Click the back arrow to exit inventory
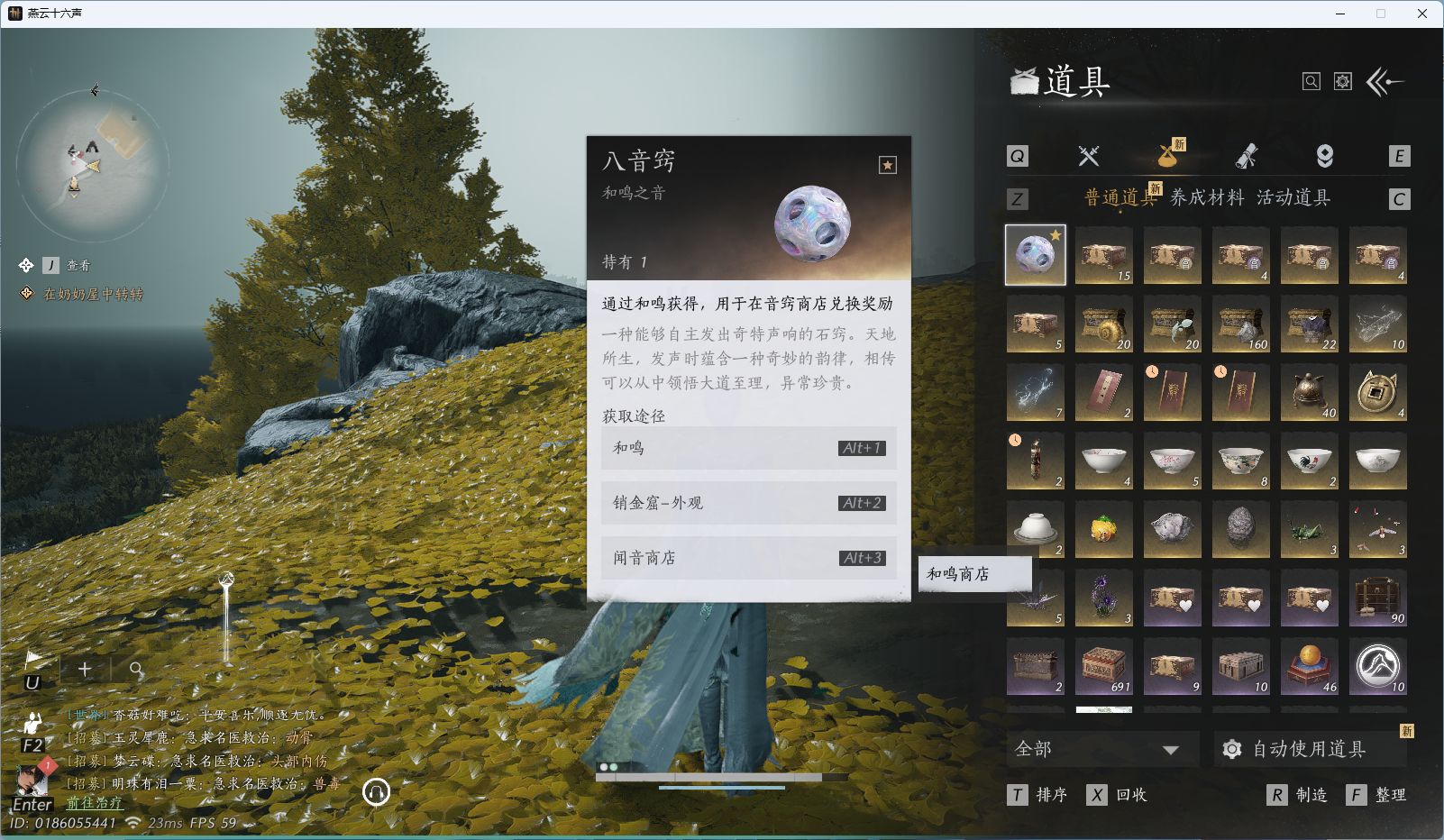 click(1385, 82)
